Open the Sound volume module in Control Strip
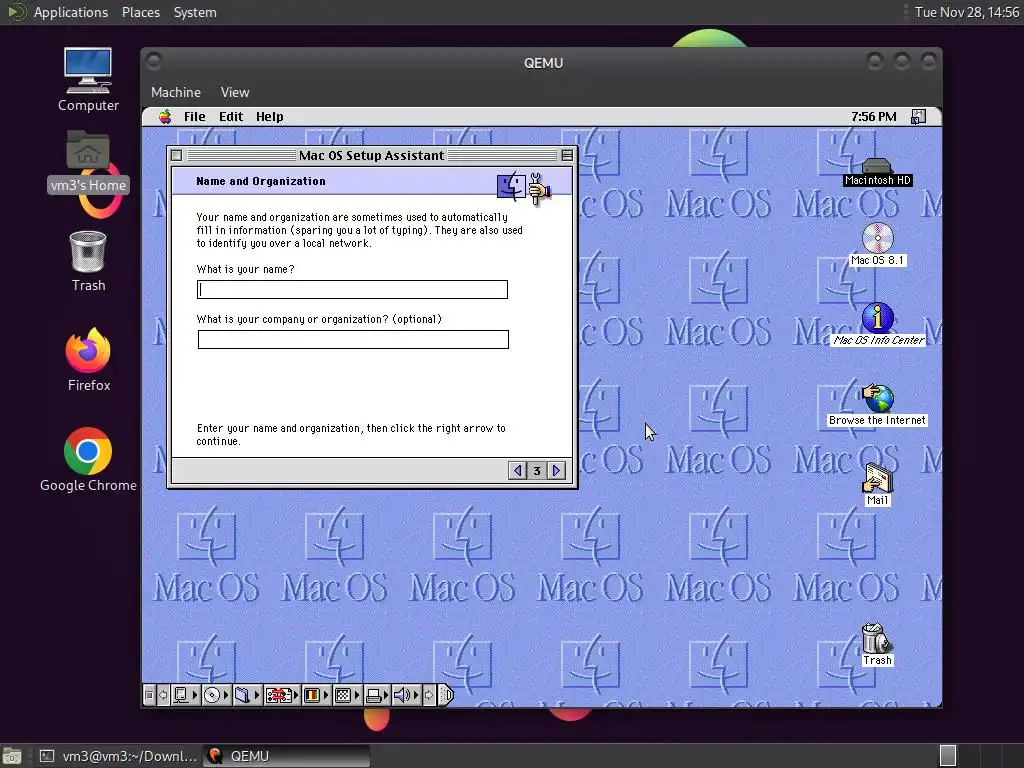 (407, 696)
